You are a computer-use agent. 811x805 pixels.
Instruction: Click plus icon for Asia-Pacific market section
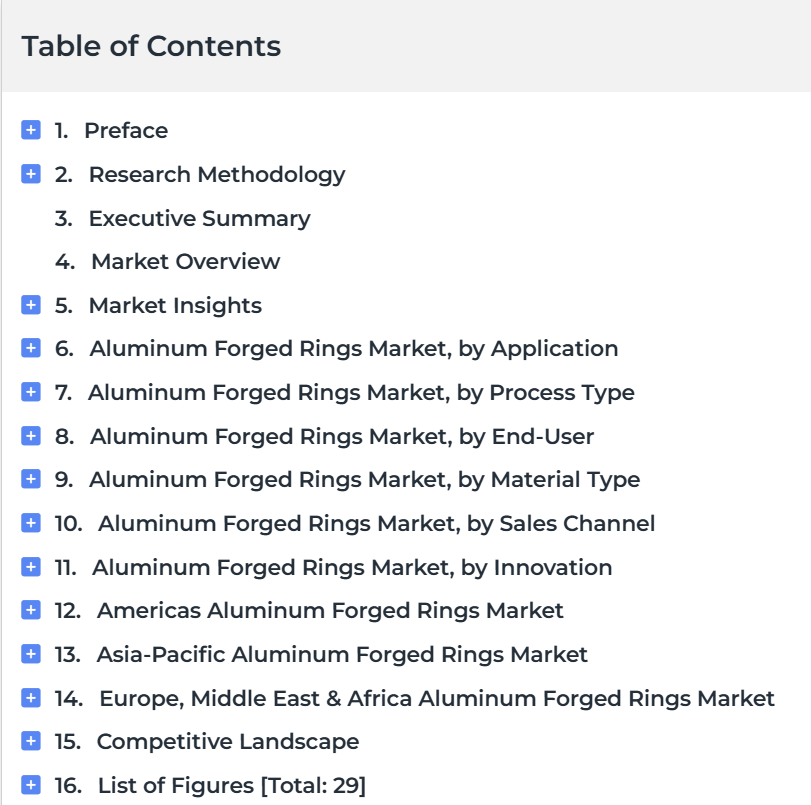pyautogui.click(x=31, y=654)
